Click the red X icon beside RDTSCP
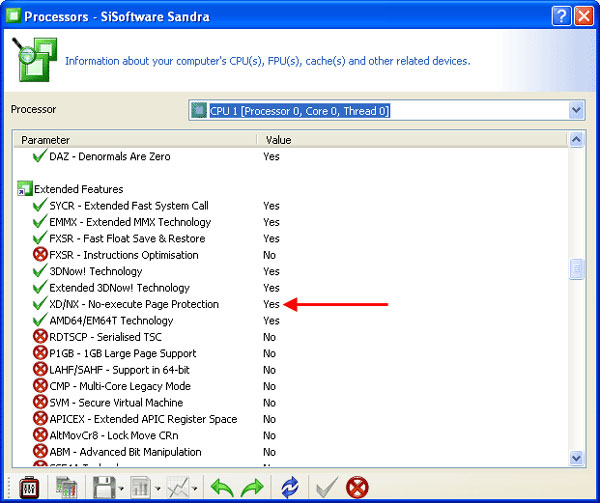 point(40,337)
